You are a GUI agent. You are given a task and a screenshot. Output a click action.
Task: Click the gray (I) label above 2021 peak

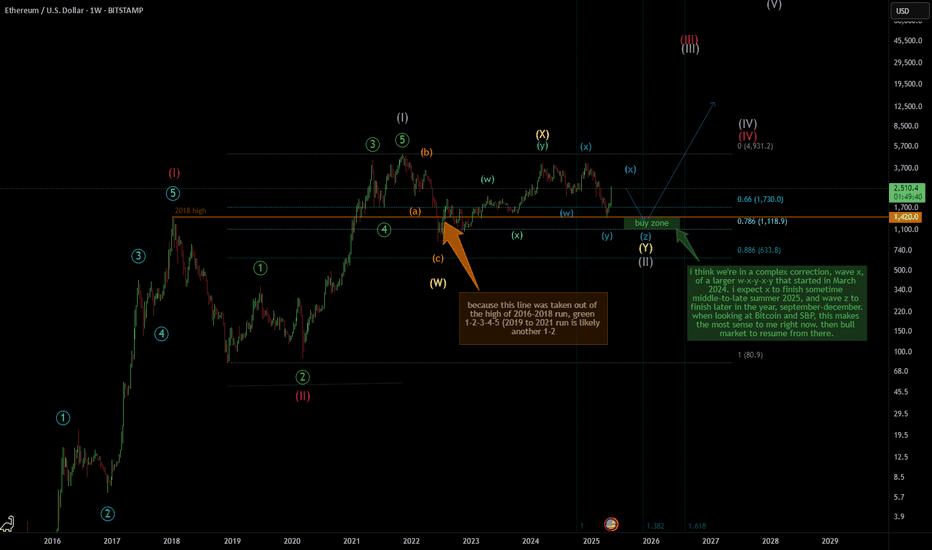pyautogui.click(x=402, y=118)
